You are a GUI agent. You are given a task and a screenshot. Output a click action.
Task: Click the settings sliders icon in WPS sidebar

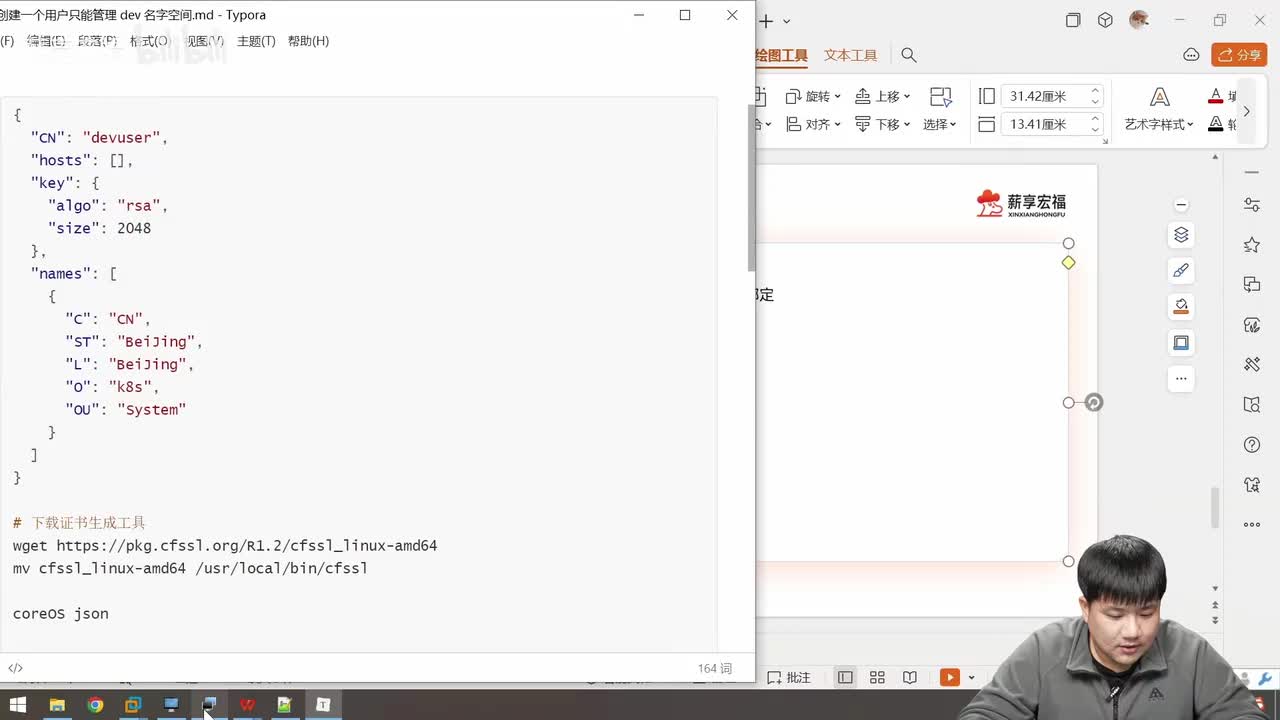(x=1251, y=204)
